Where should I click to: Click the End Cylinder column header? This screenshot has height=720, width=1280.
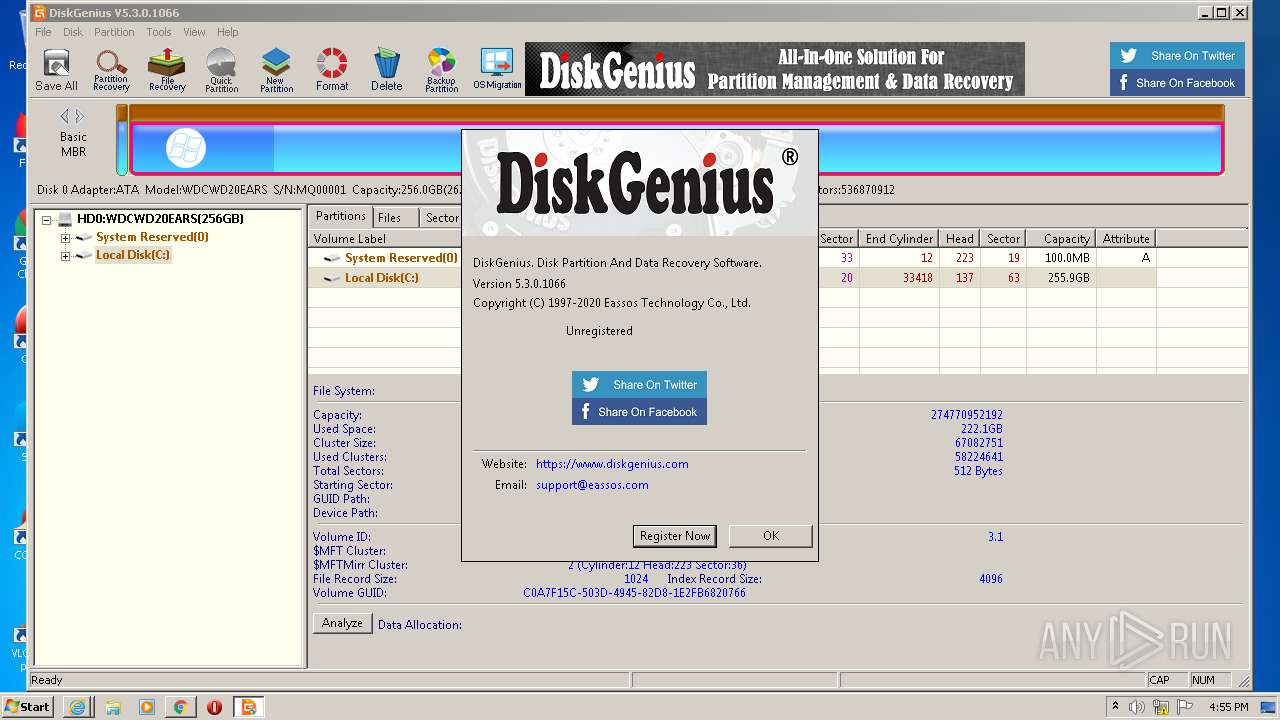(899, 238)
